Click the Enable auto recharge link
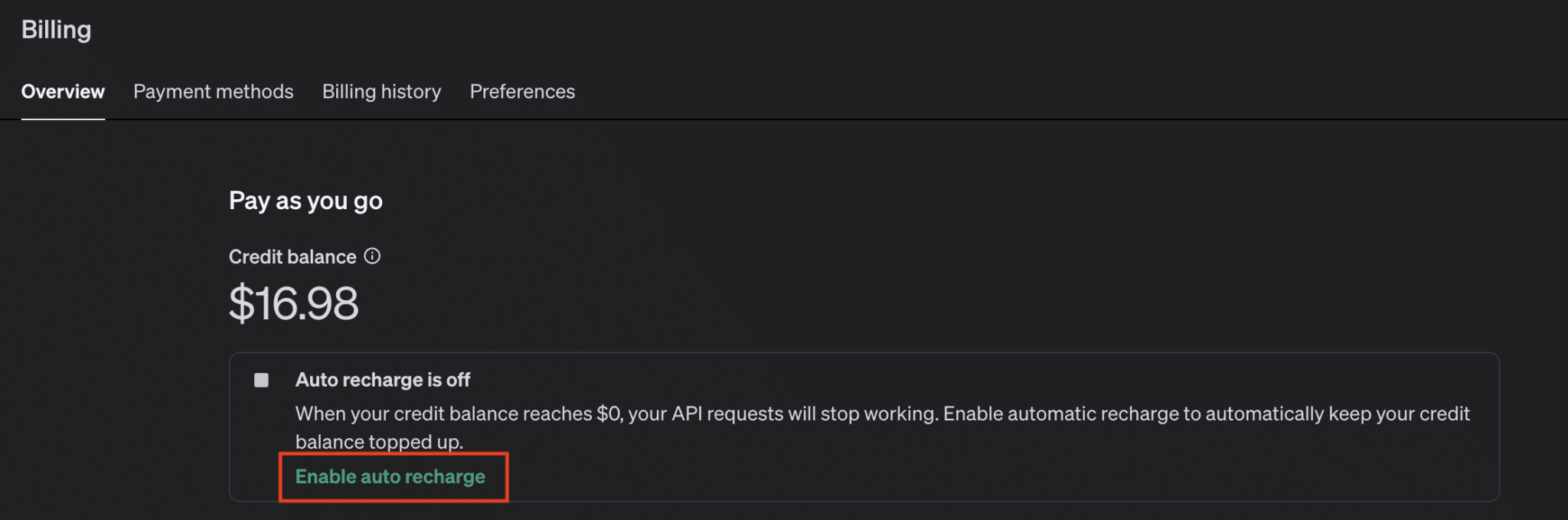The image size is (1568, 520). point(390,476)
